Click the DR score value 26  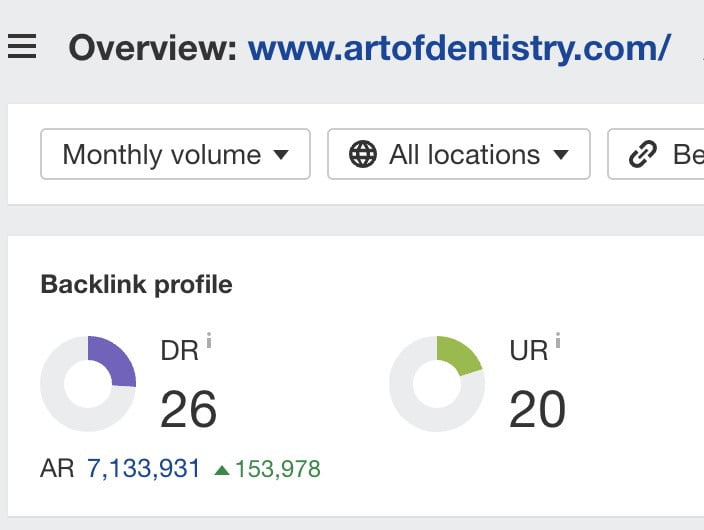(x=188, y=408)
